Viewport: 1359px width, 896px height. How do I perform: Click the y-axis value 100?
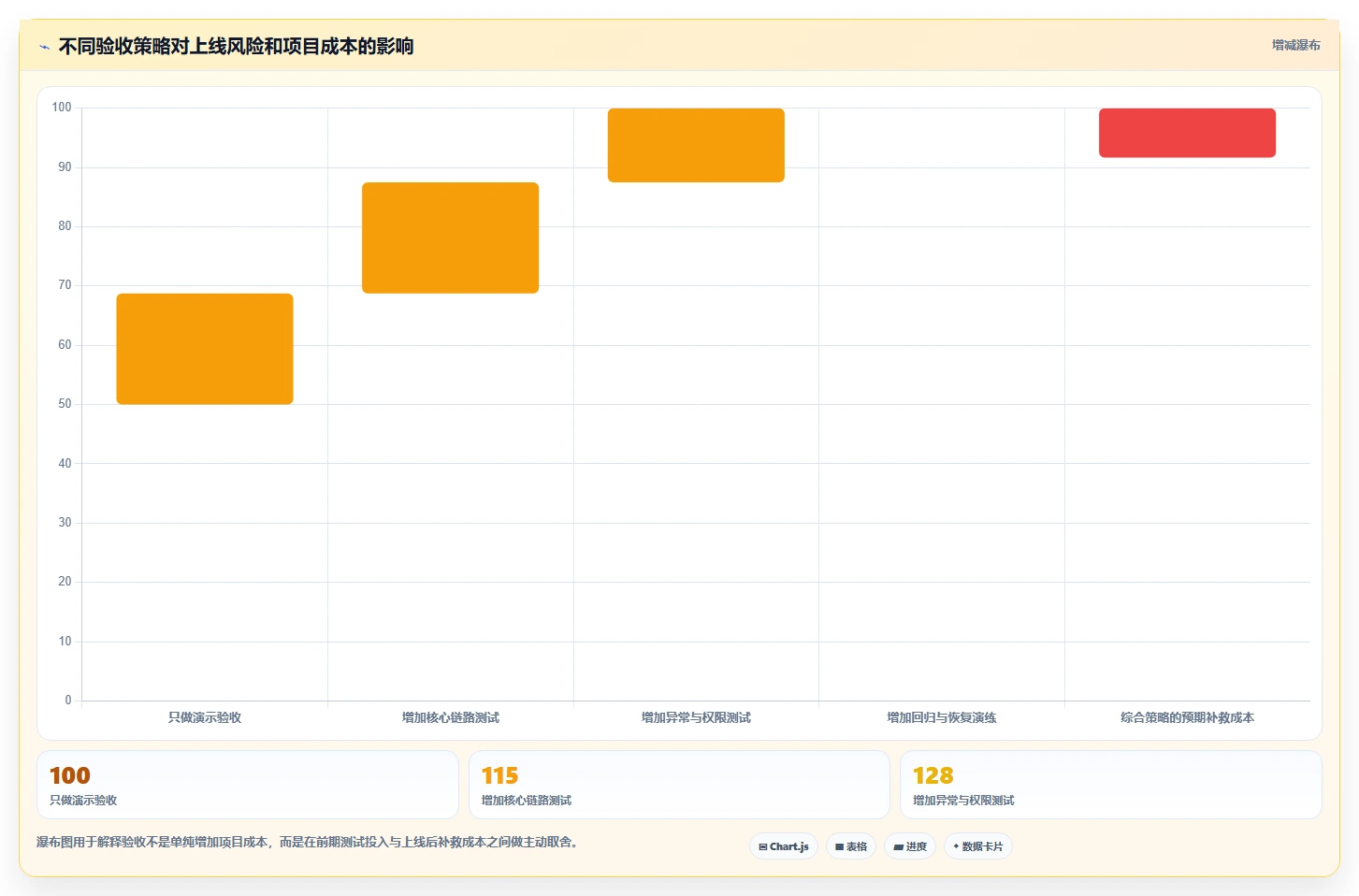(x=62, y=108)
